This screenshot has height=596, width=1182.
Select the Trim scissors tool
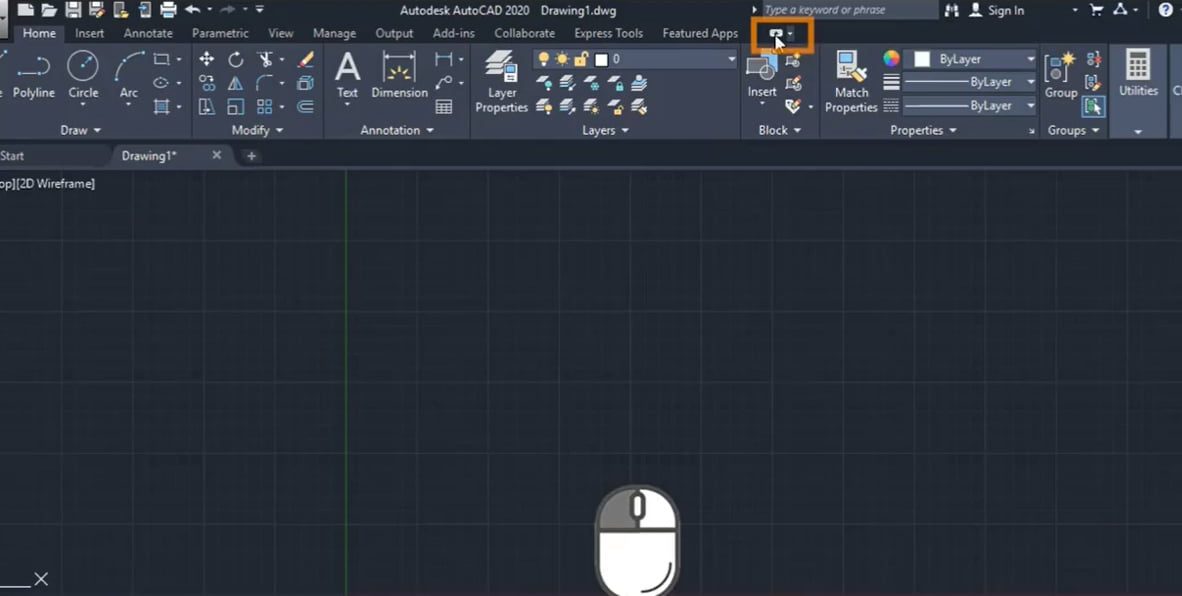click(x=265, y=59)
